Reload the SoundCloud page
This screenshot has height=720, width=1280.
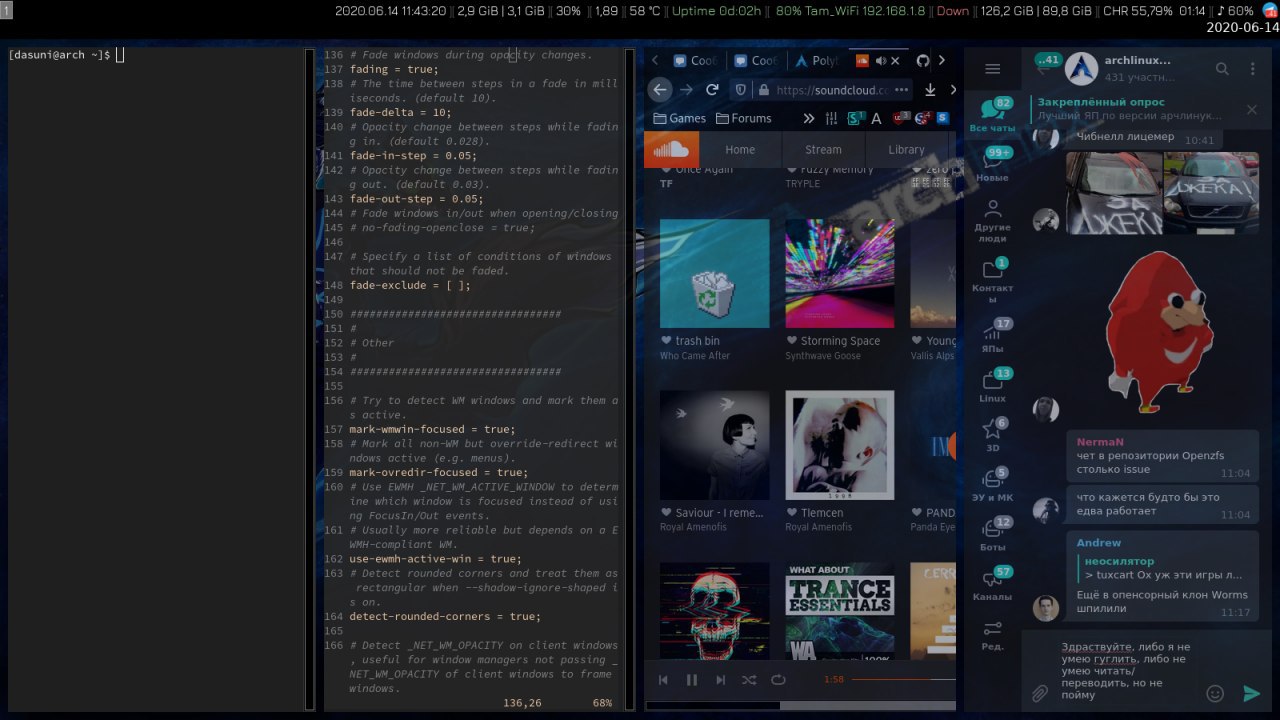coord(712,89)
